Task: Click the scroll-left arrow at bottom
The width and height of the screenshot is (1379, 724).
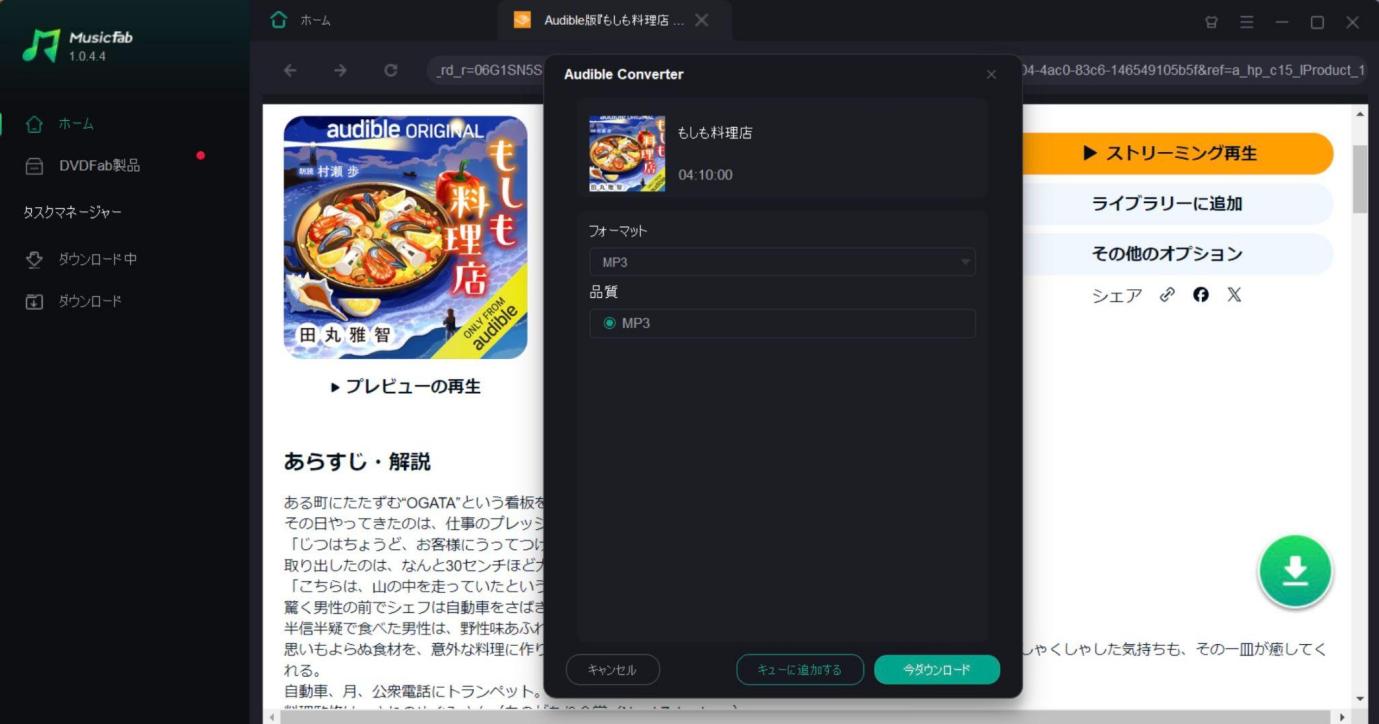Action: point(270,717)
